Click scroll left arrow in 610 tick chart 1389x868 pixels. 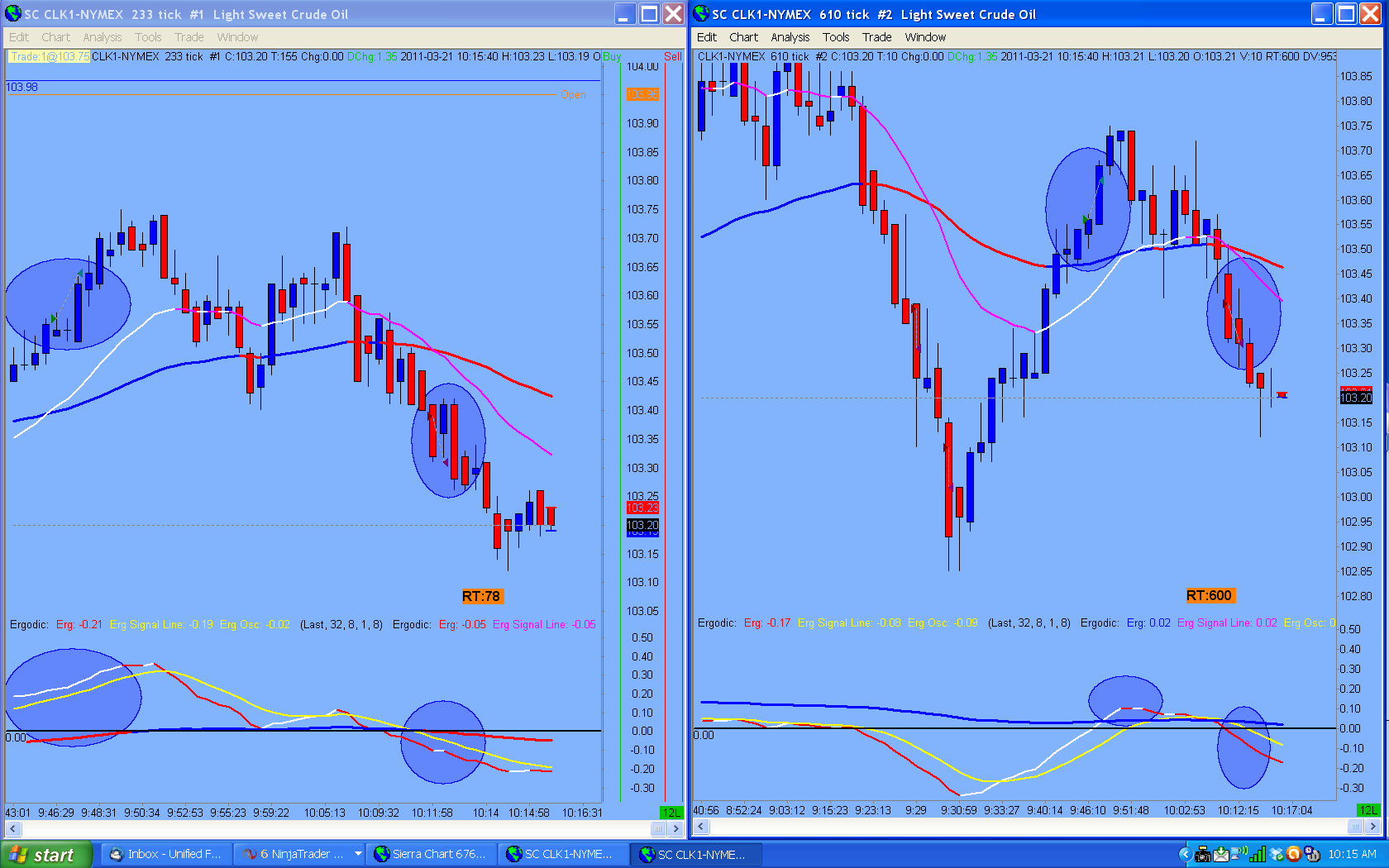(x=701, y=827)
